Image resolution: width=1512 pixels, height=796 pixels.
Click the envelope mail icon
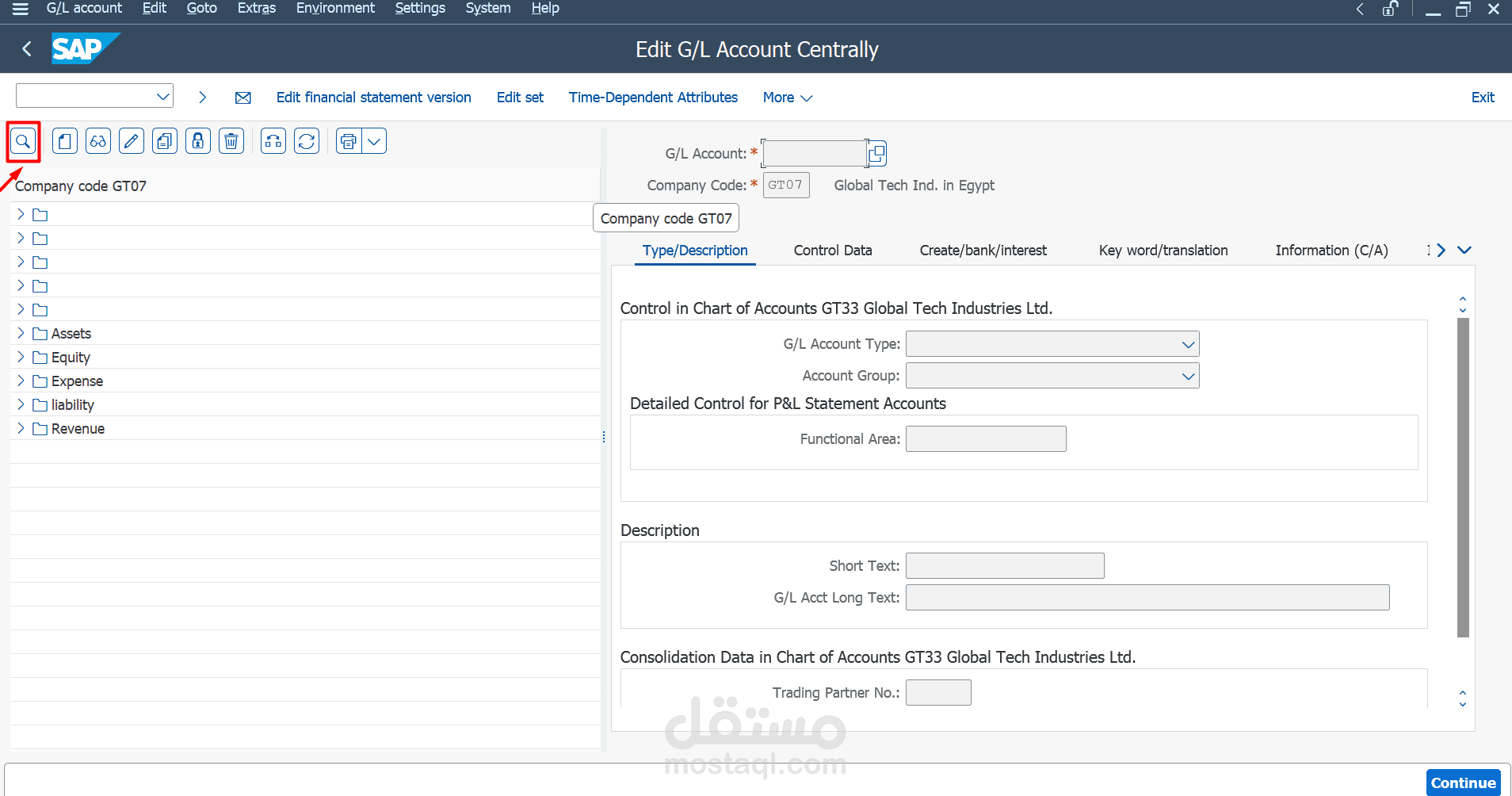click(243, 98)
